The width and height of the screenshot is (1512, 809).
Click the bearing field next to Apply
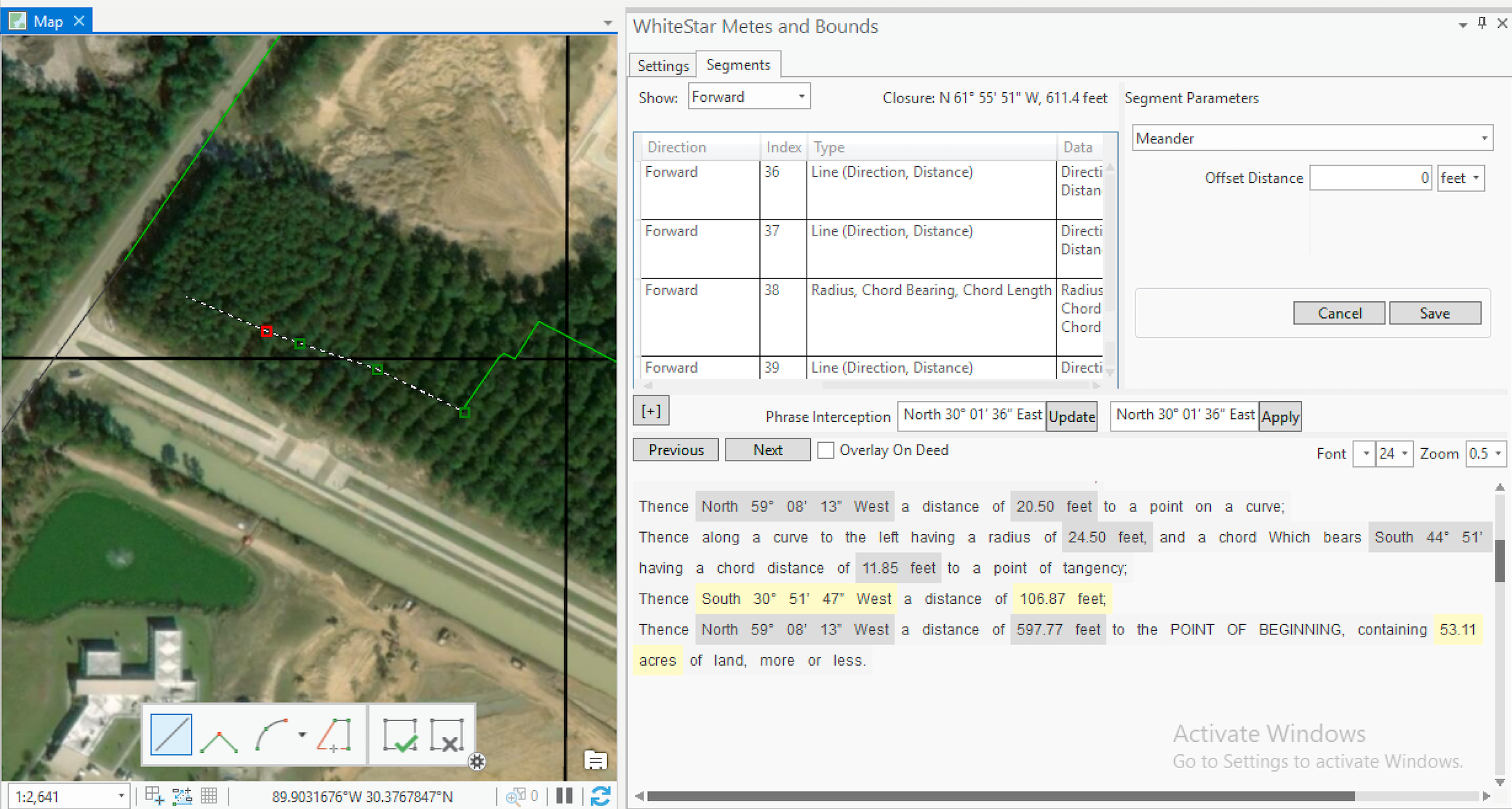click(1185, 415)
